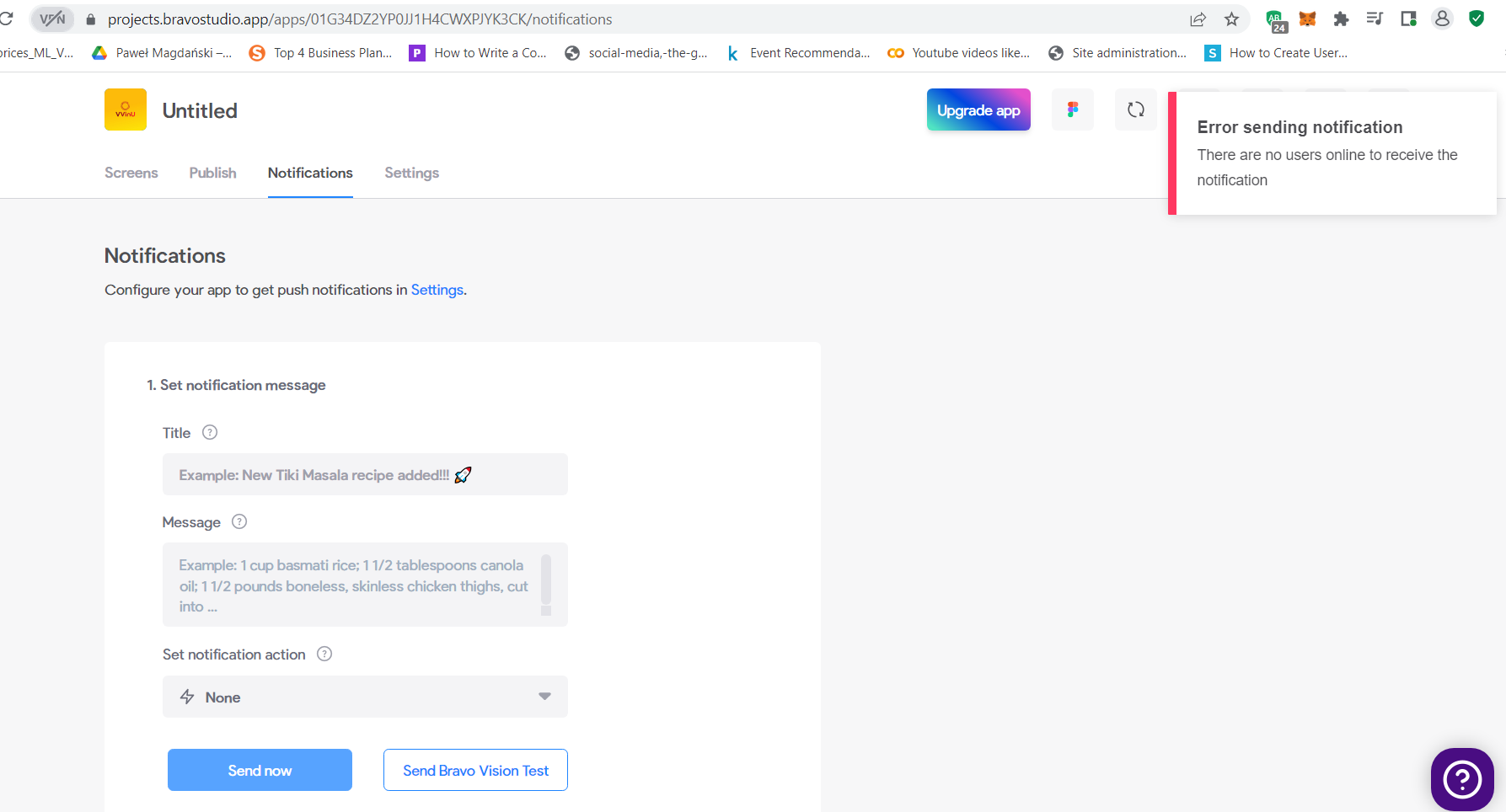Click the Message help tooltip icon

click(239, 521)
